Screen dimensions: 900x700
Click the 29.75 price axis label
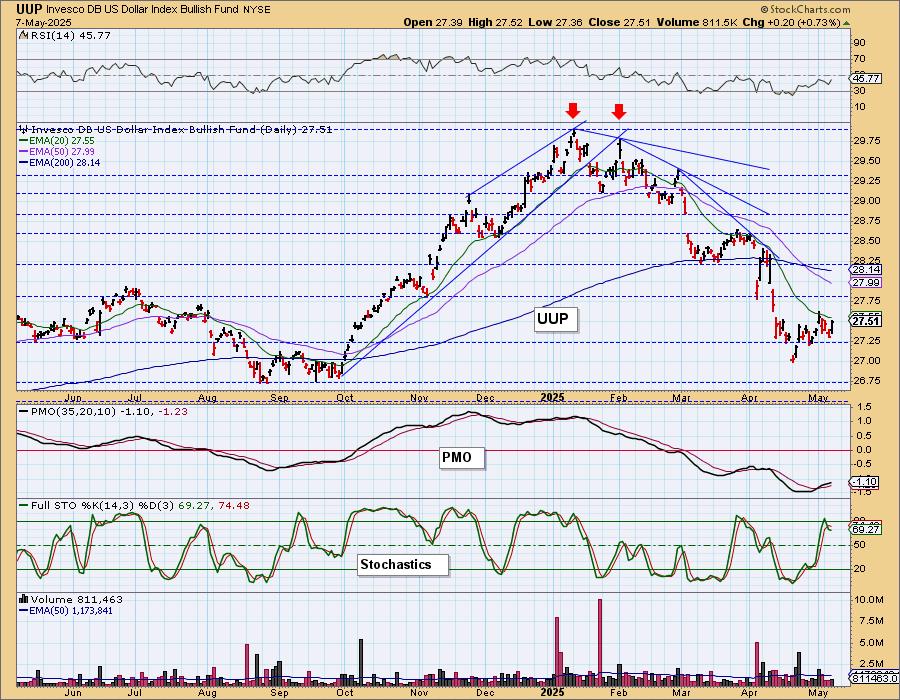866,141
